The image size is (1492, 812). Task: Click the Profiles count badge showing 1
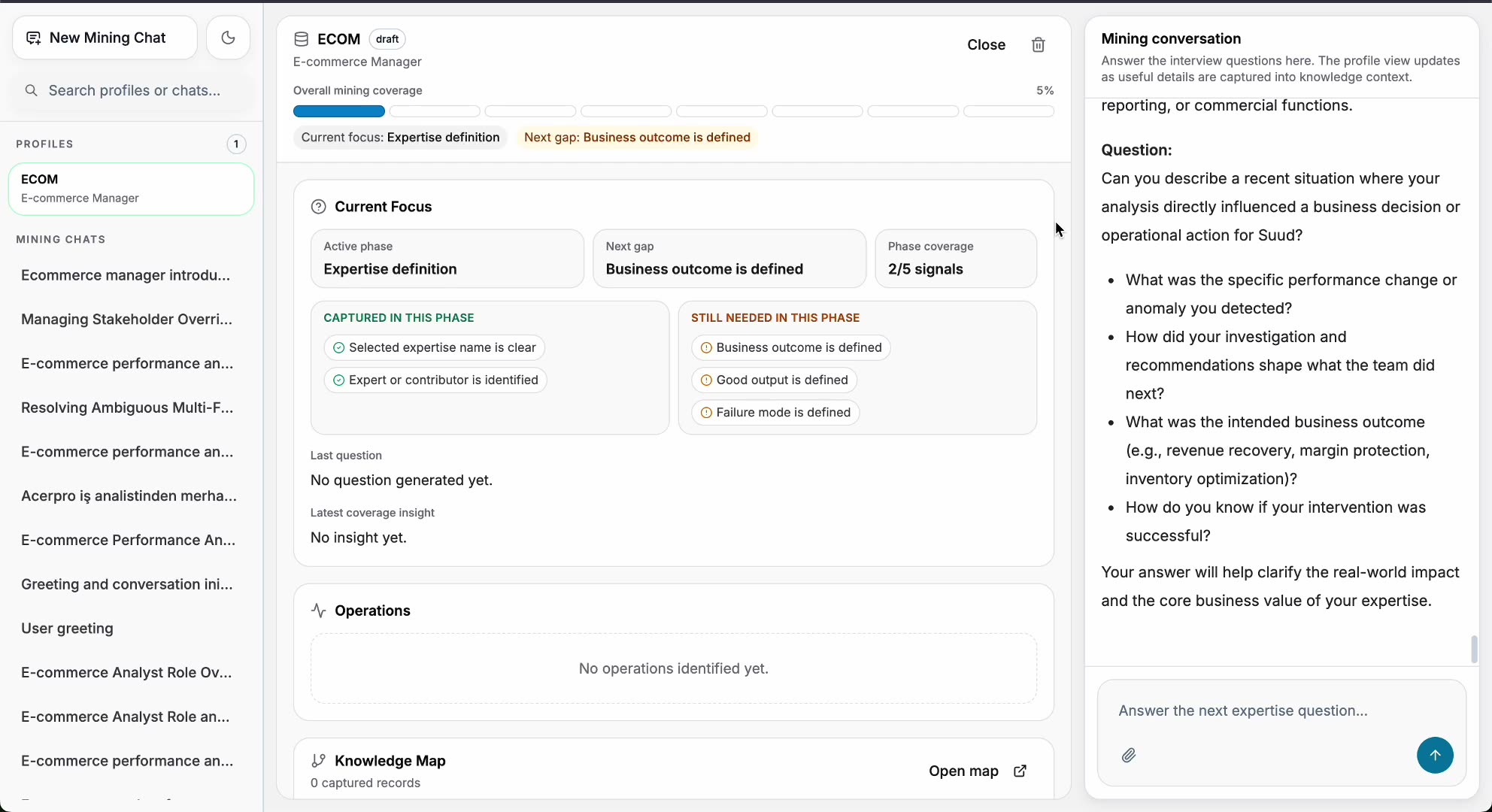point(236,144)
